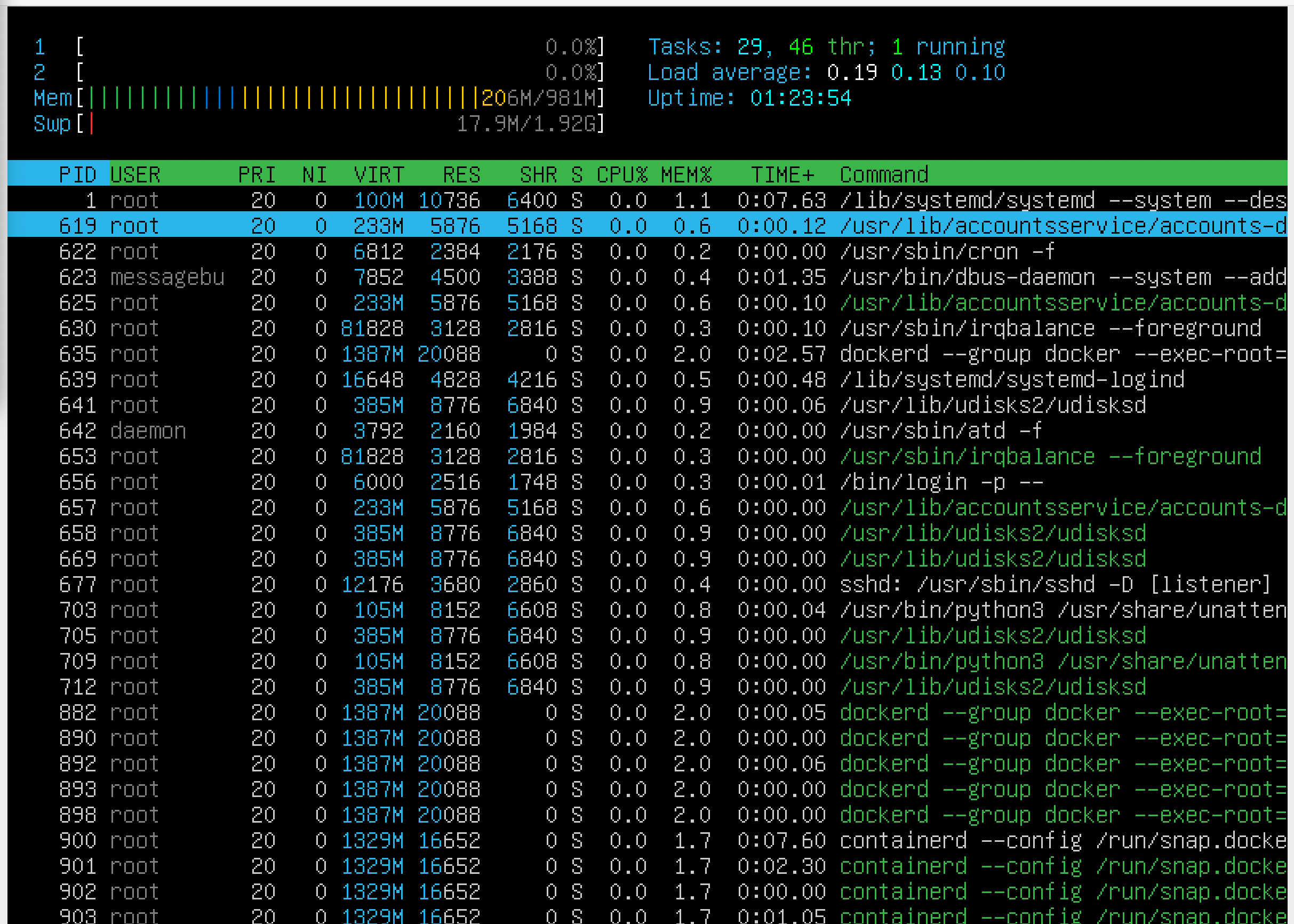Click the Load average readout
The image size is (1294, 924).
click(826, 72)
